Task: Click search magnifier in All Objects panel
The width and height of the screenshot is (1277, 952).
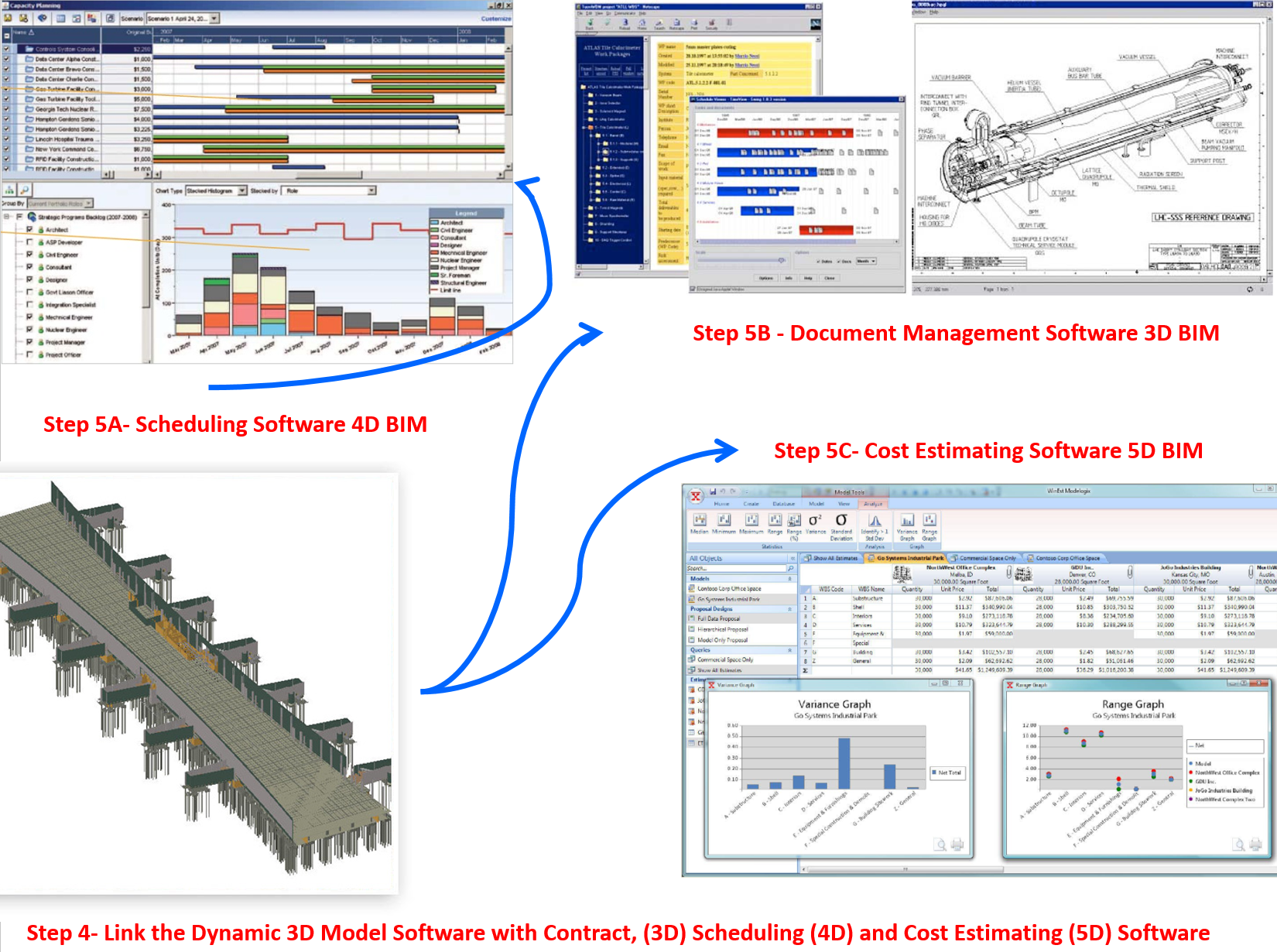Action: (x=790, y=568)
